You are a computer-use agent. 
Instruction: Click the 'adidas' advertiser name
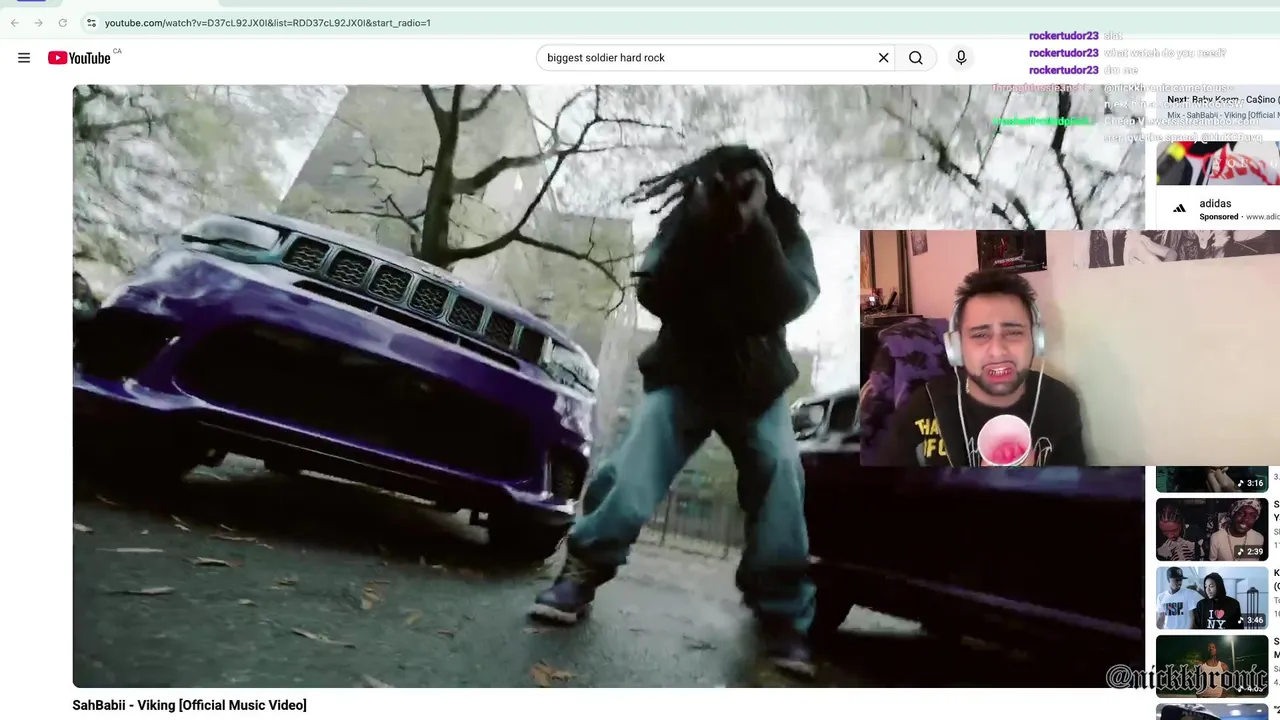[1215, 204]
